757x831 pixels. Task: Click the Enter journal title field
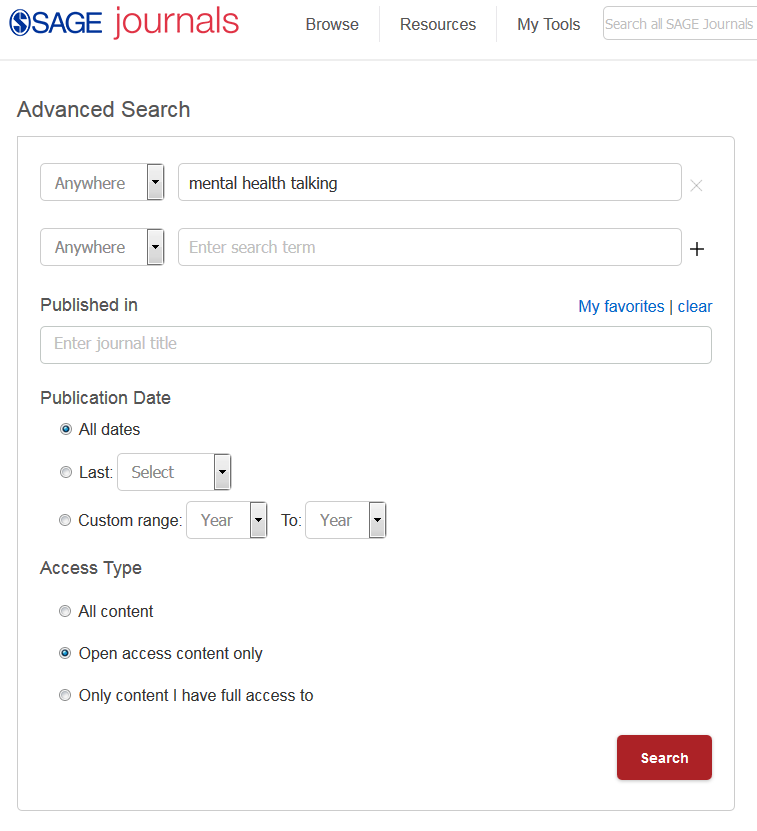(376, 344)
